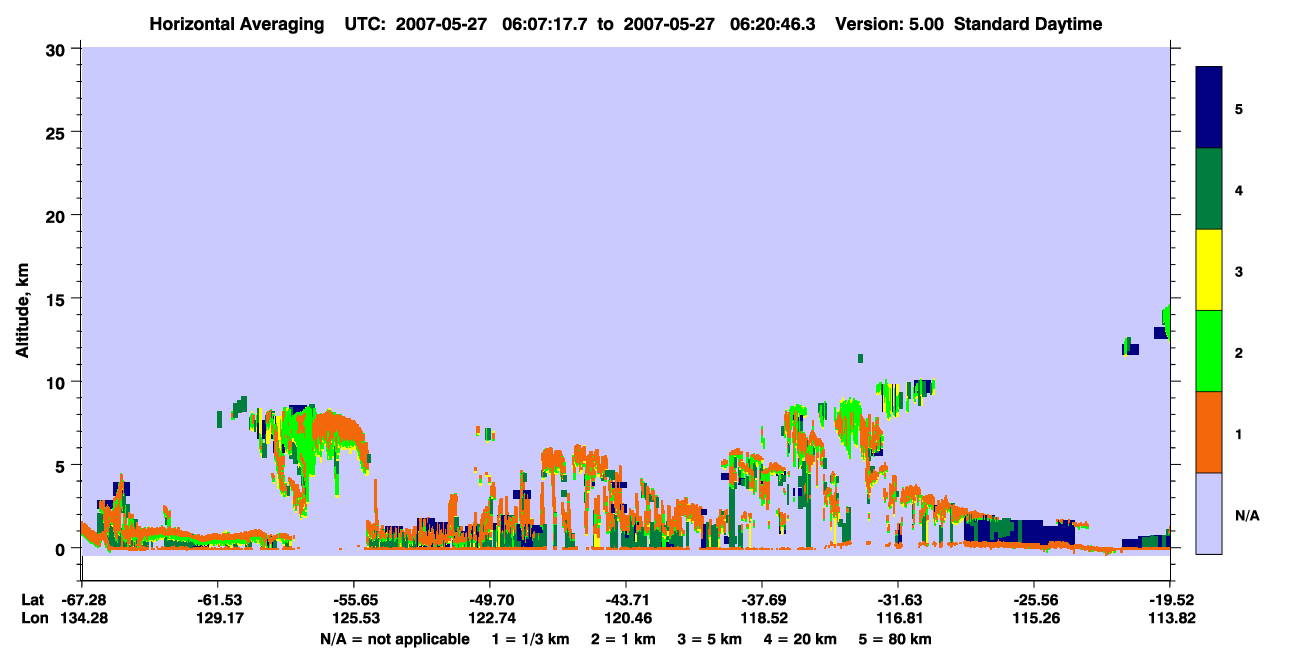Click longitude value 118.52
Viewport: 1300px width, 667px height.
(762, 618)
